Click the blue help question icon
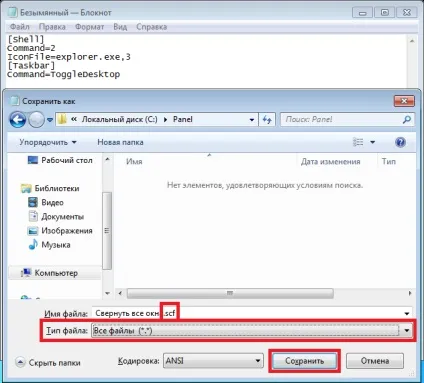The height and width of the screenshot is (383, 424). point(400,142)
